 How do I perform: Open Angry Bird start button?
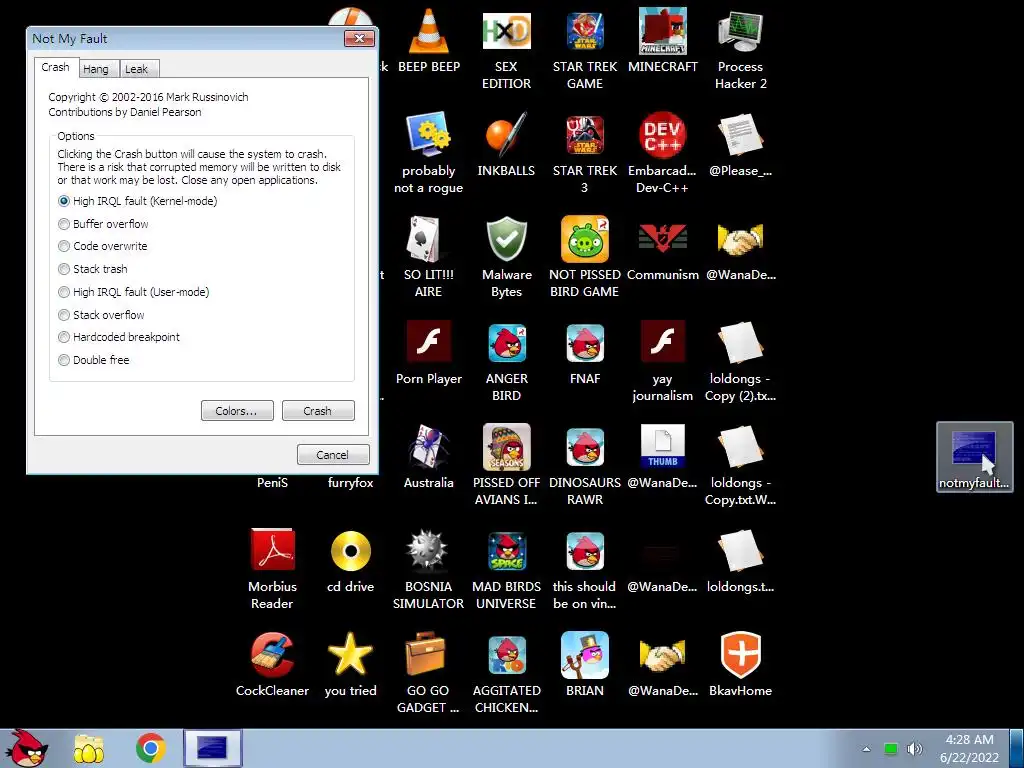coord(26,748)
